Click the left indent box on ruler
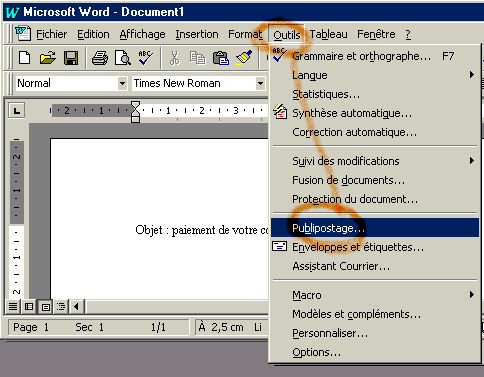 135,119
